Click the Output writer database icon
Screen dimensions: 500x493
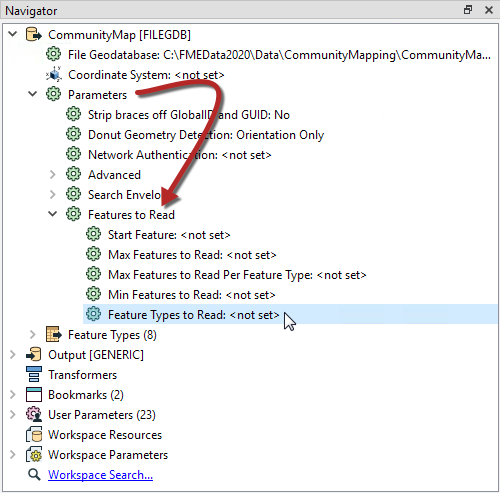(x=34, y=354)
